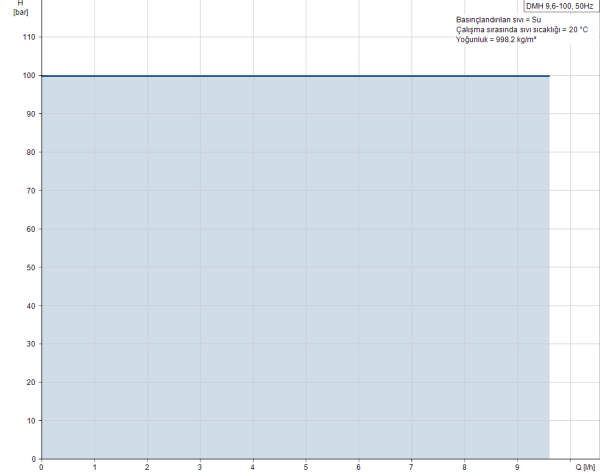Screen dimensions: 600x473
Task: Click the 40 tick label on the H axis
Action: click(31, 306)
